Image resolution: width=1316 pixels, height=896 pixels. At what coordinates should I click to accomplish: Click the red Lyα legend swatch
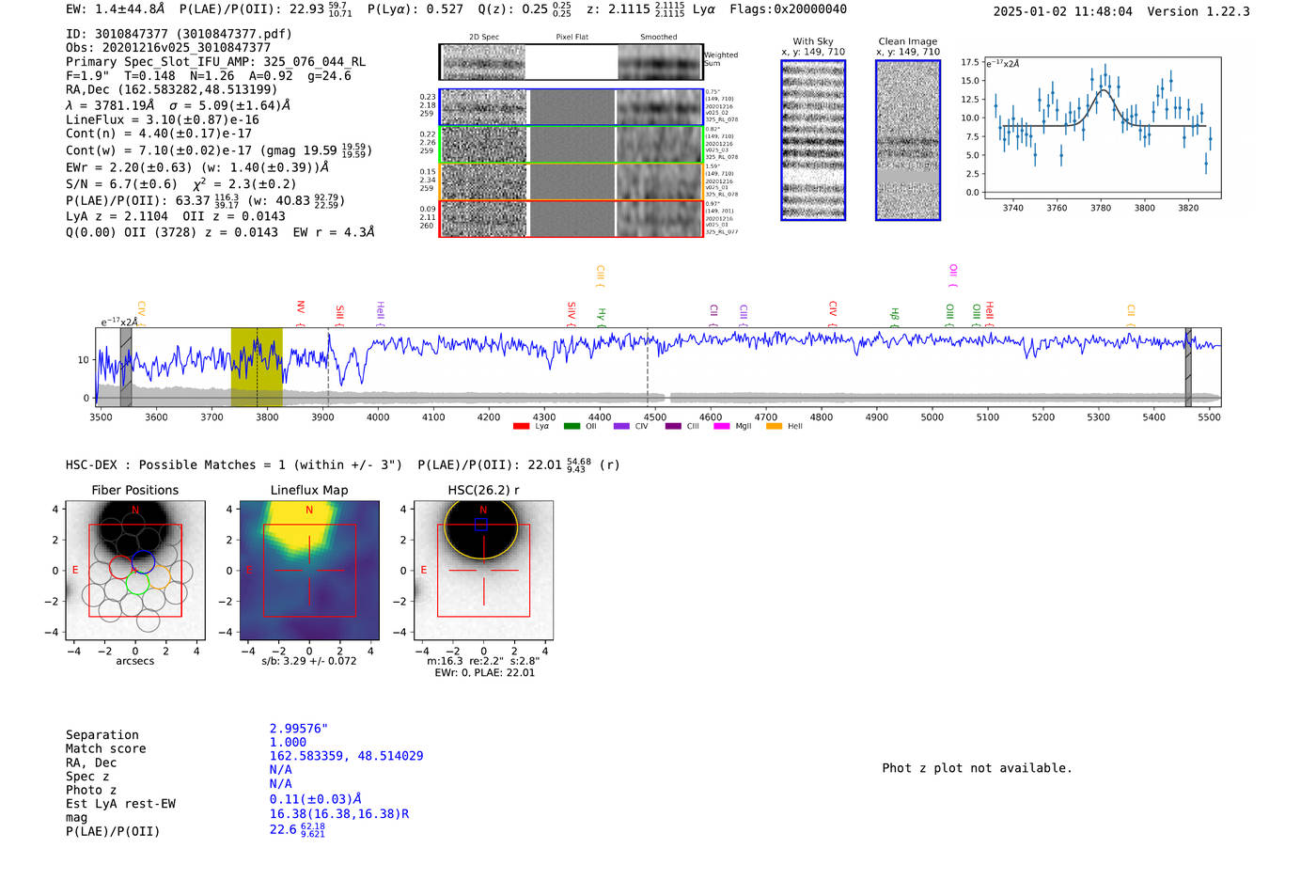click(x=521, y=426)
